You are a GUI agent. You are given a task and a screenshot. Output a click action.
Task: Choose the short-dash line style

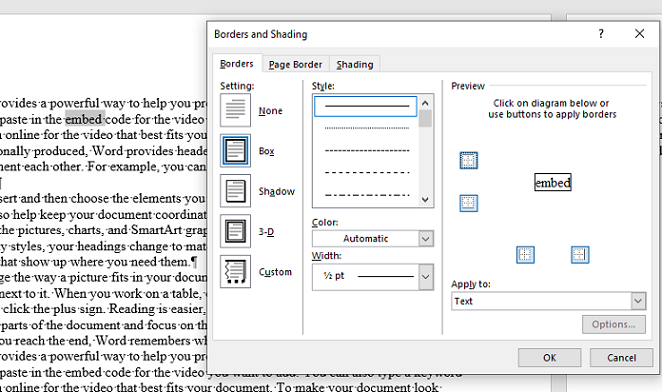click(366, 150)
